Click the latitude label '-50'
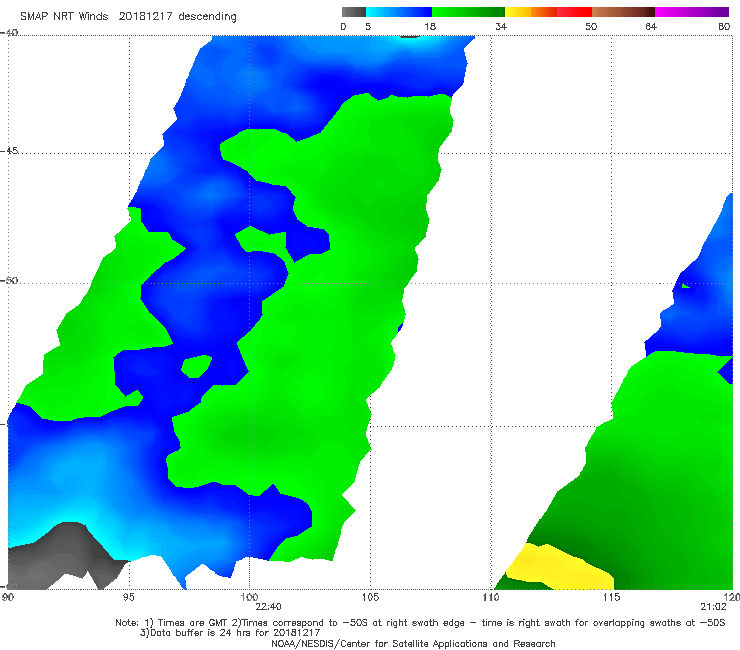The width and height of the screenshot is (740, 650). pos(9,280)
